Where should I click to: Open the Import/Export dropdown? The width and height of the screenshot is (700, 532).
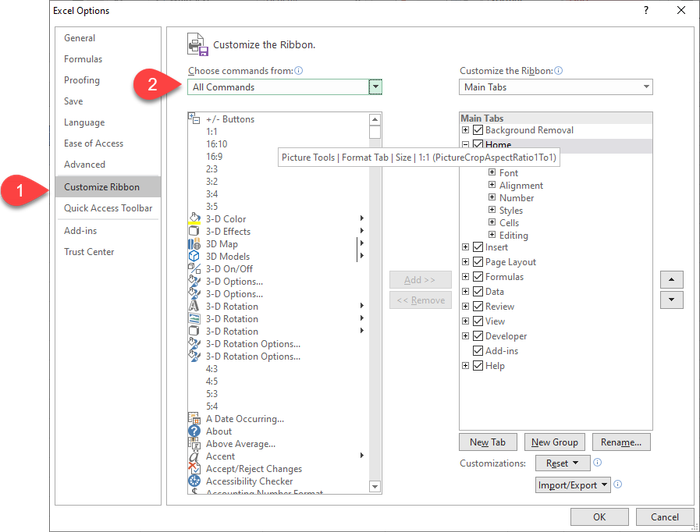pos(573,485)
